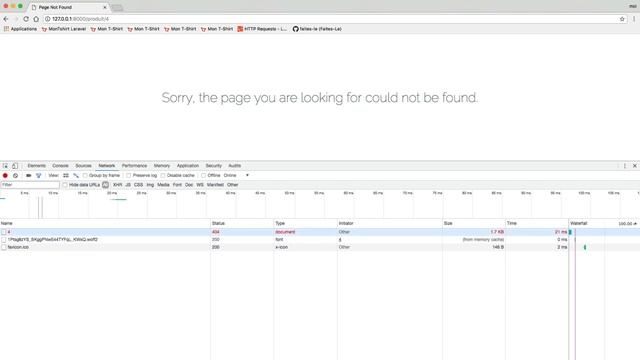Click initiator link 4 in font row
Viewport: 640px width, 360px height.
(x=340, y=240)
